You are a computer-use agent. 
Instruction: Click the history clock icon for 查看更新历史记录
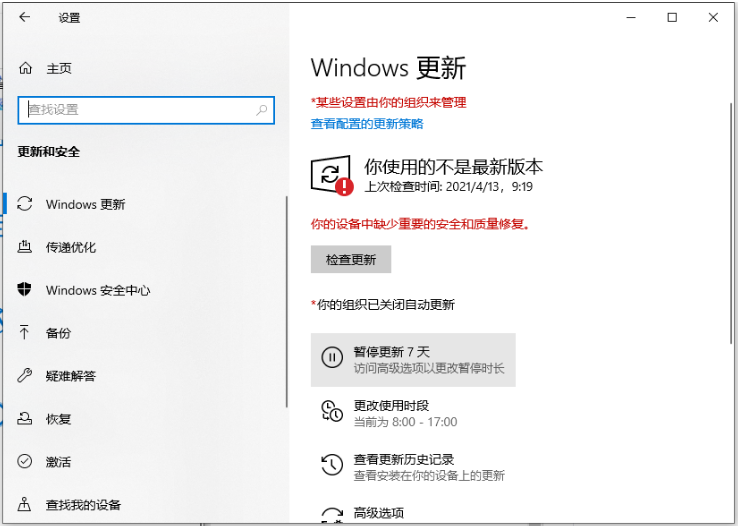[x=332, y=465]
